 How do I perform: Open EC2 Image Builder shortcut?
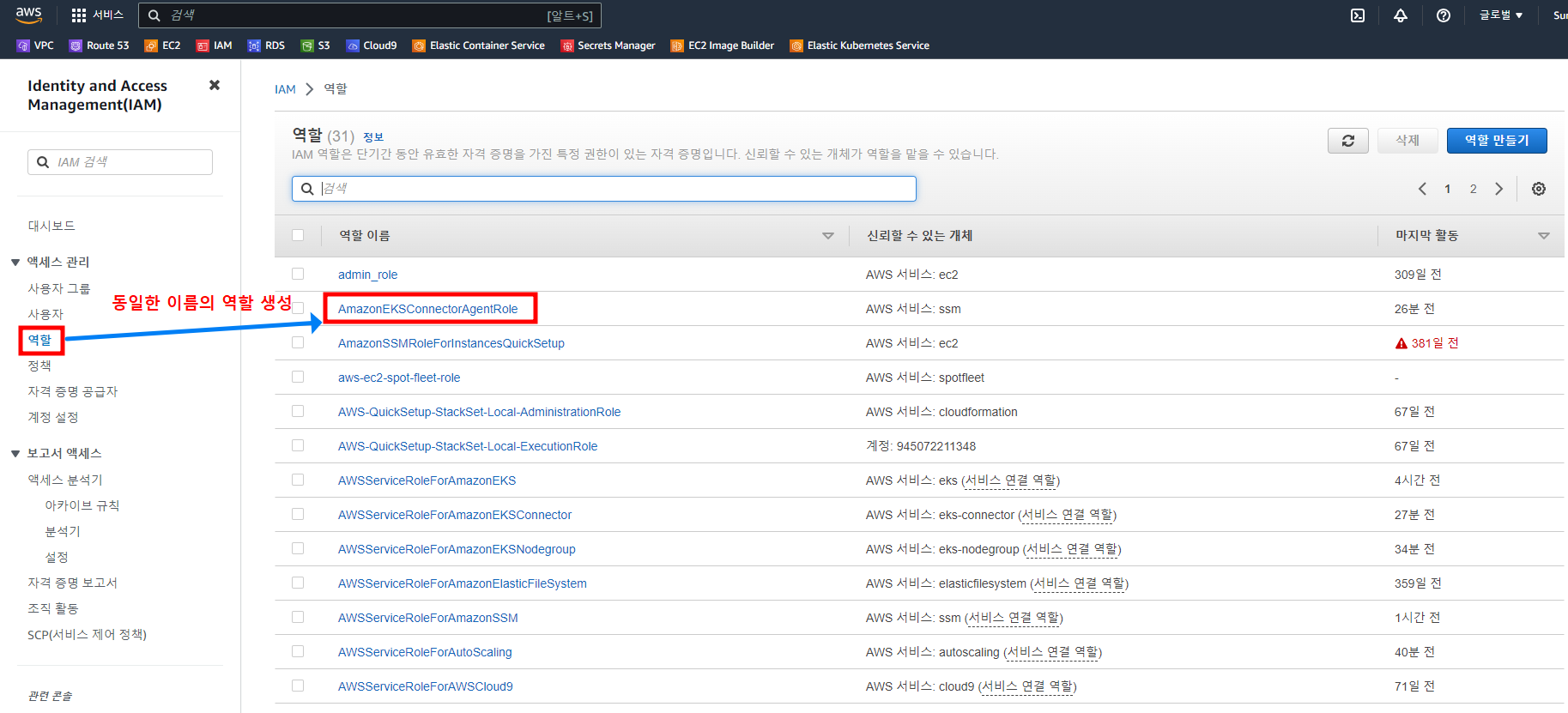point(723,45)
